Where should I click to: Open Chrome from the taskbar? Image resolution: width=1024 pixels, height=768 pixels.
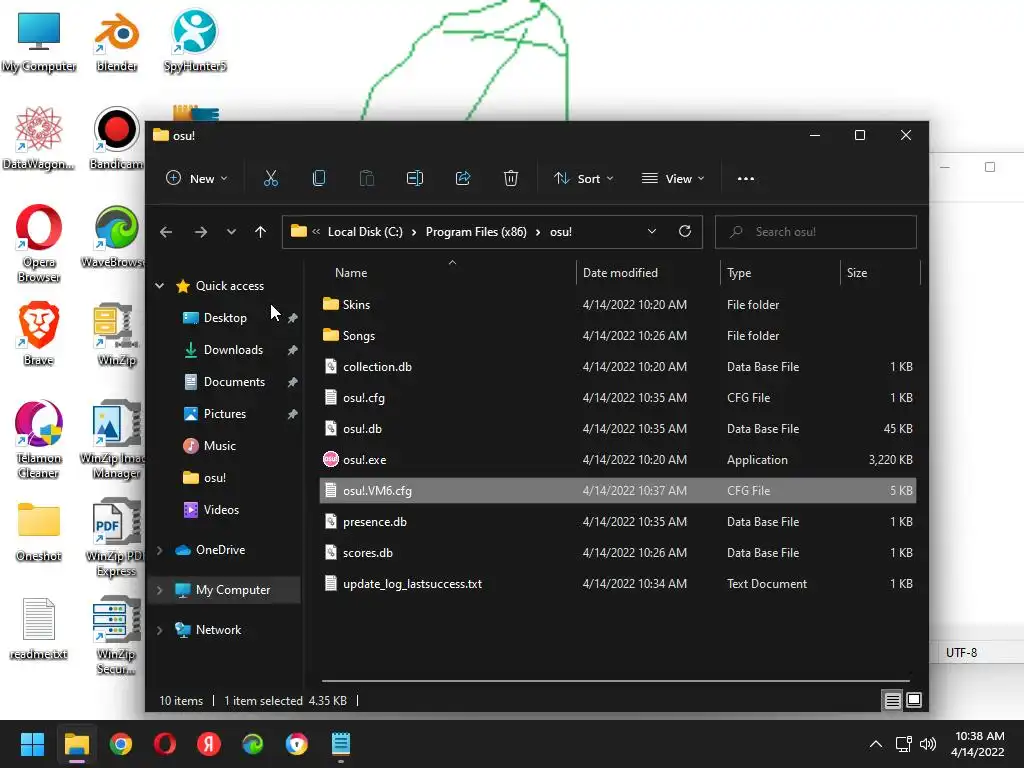(x=121, y=744)
